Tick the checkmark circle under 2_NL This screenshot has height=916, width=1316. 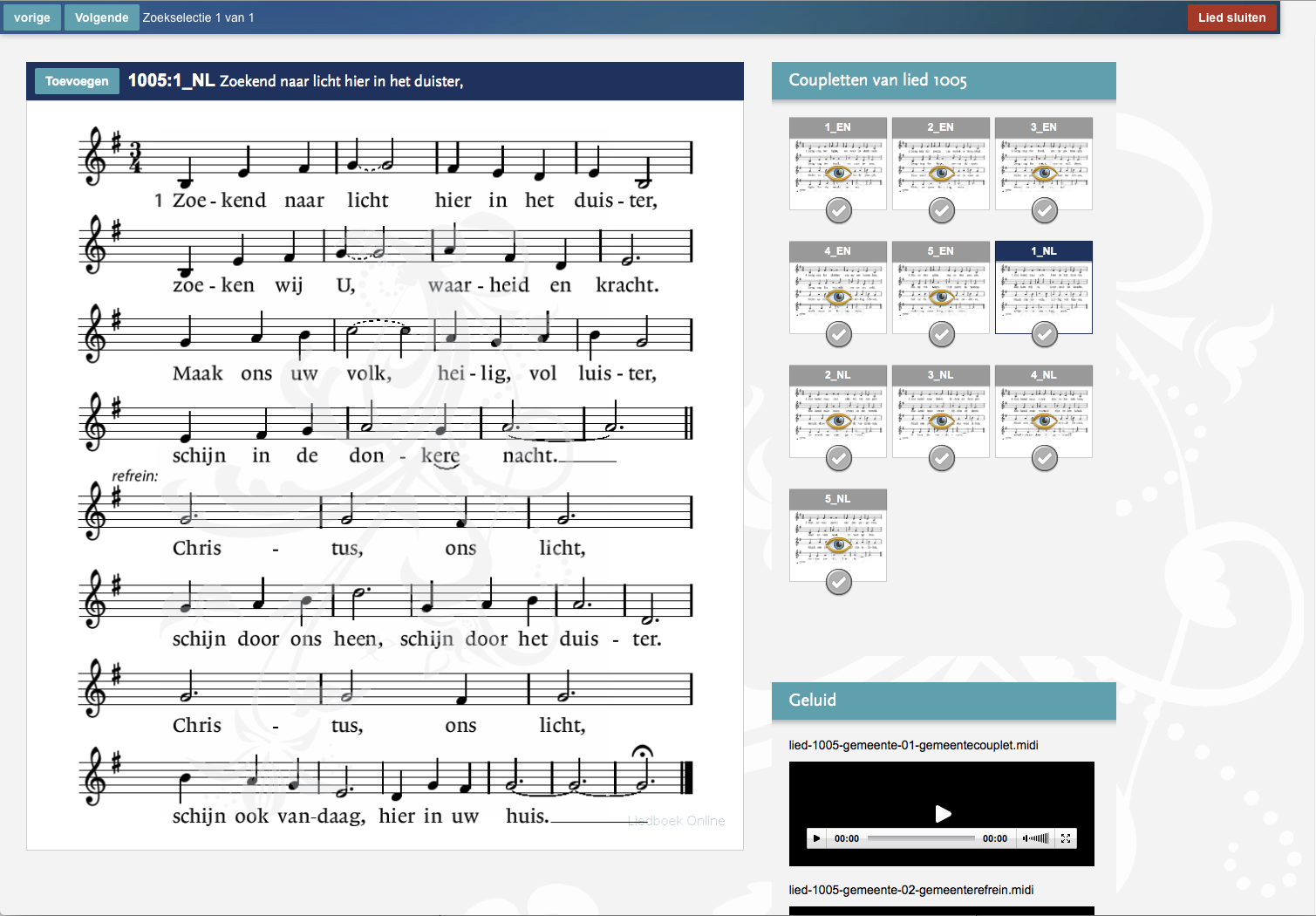click(x=839, y=458)
